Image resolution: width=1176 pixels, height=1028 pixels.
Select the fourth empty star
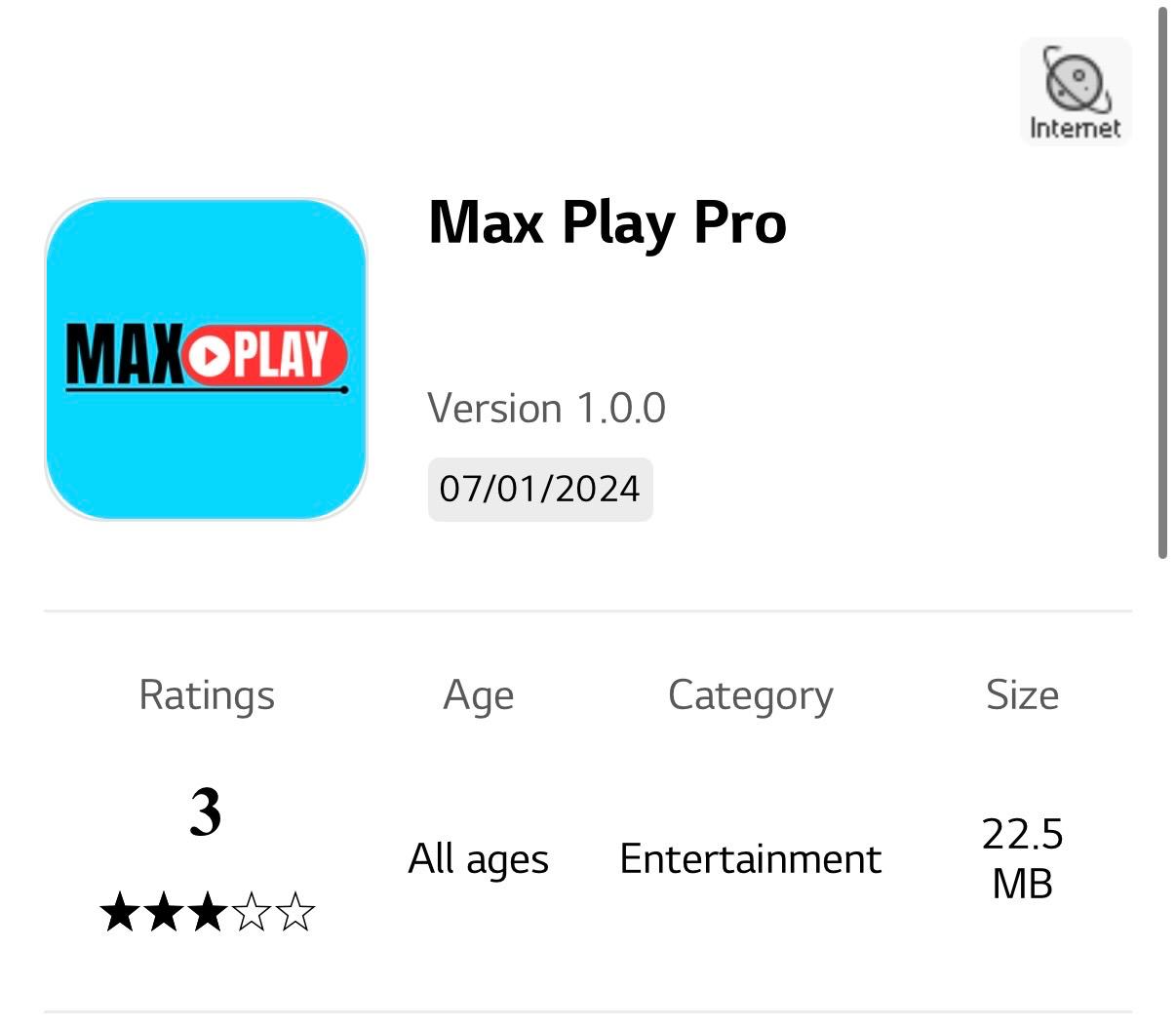click(252, 913)
